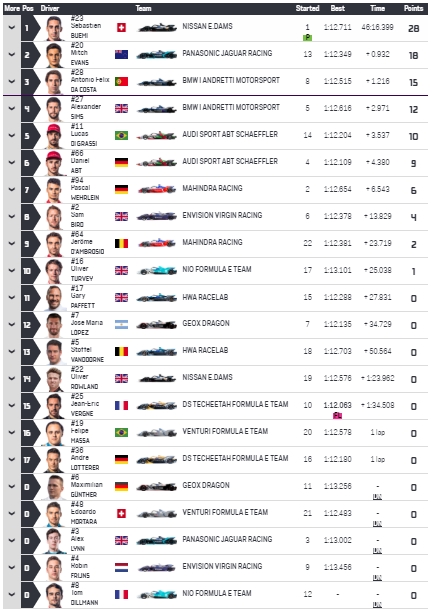Click the Points column header
432x614 pixels.
(x=414, y=8)
